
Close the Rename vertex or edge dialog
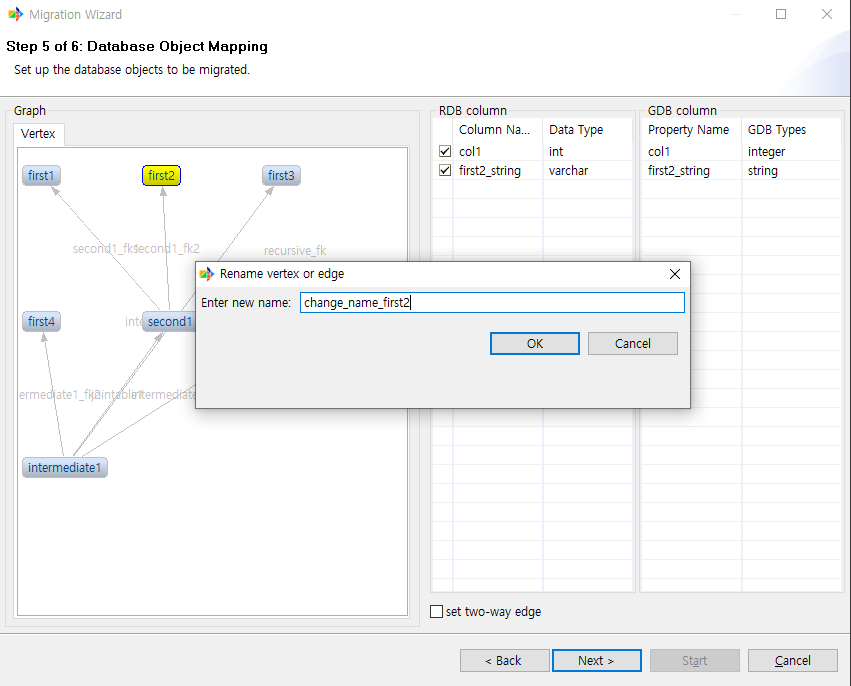tap(674, 273)
